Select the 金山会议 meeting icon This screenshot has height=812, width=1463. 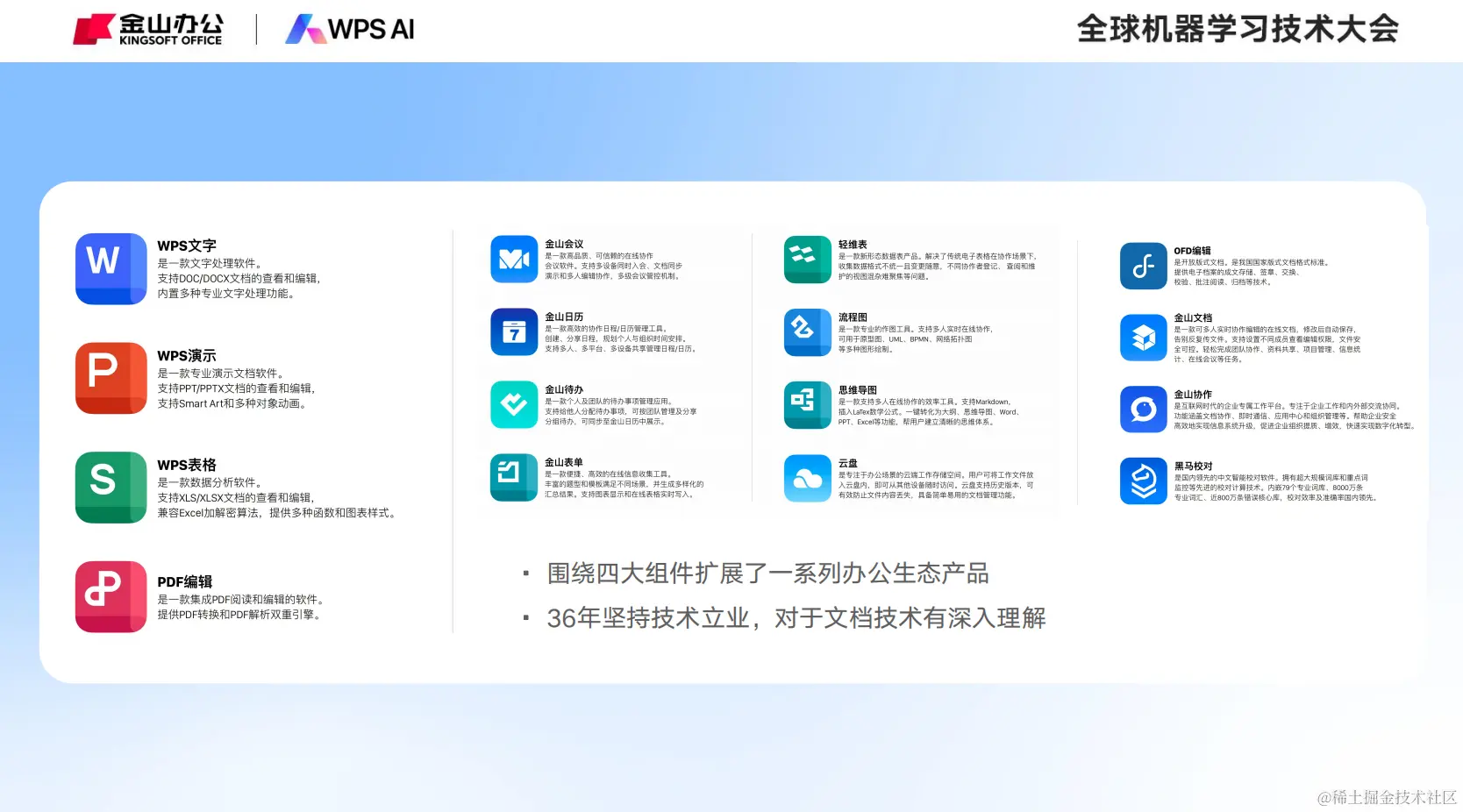[x=514, y=259]
